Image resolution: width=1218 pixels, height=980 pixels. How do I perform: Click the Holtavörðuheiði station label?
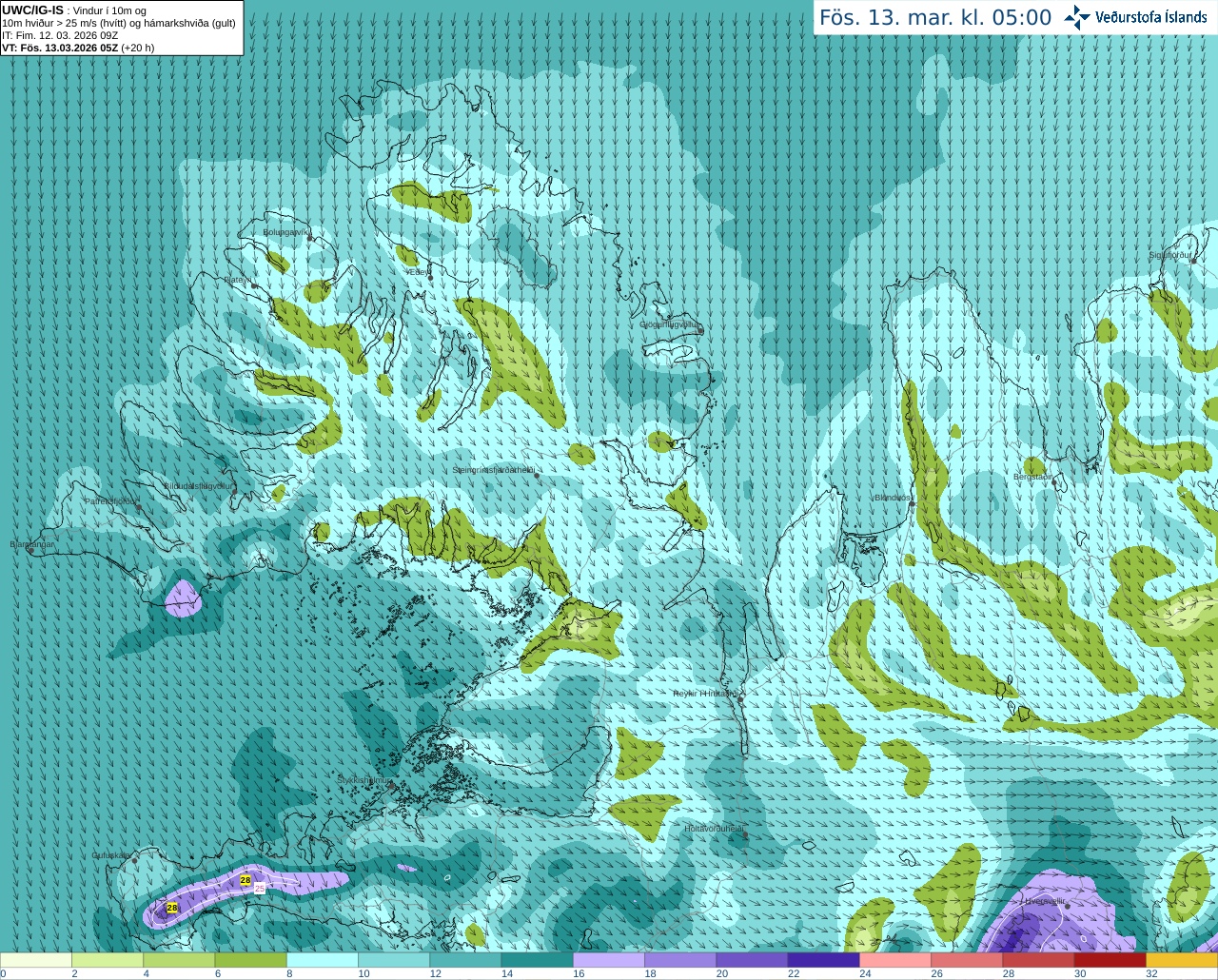(713, 829)
